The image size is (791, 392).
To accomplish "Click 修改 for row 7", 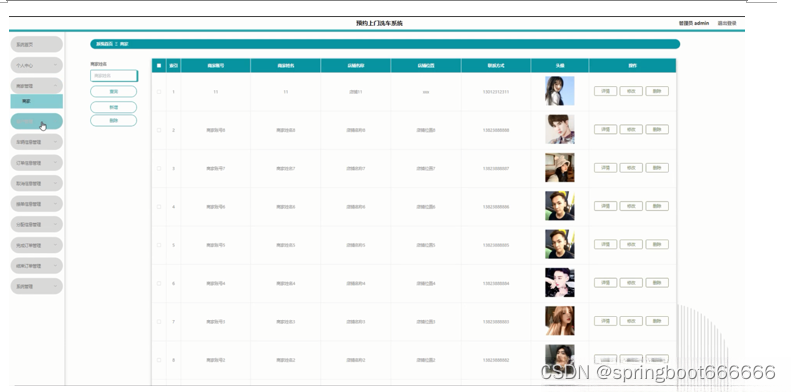I will pos(631,321).
